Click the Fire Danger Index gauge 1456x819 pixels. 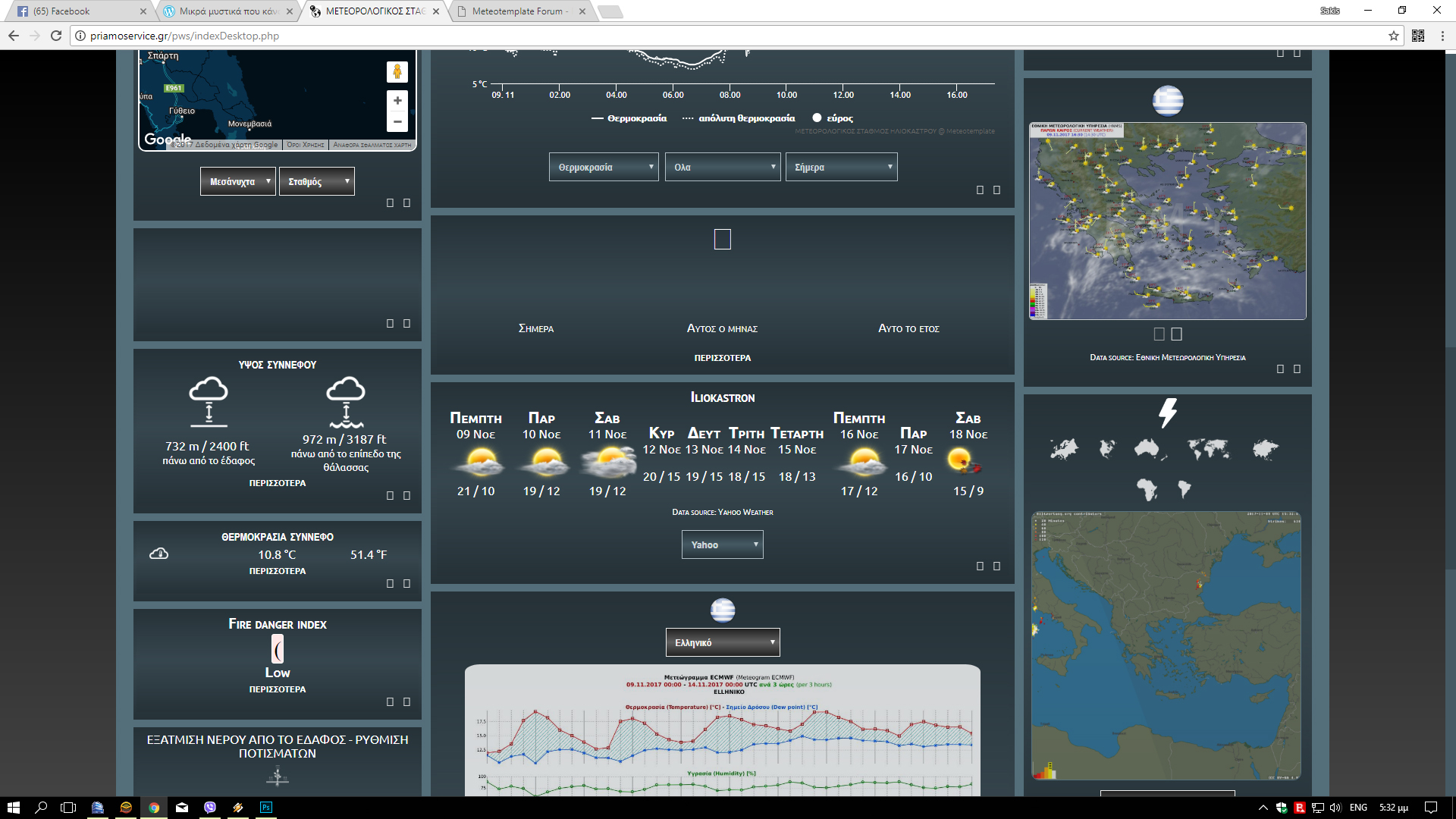(278, 649)
